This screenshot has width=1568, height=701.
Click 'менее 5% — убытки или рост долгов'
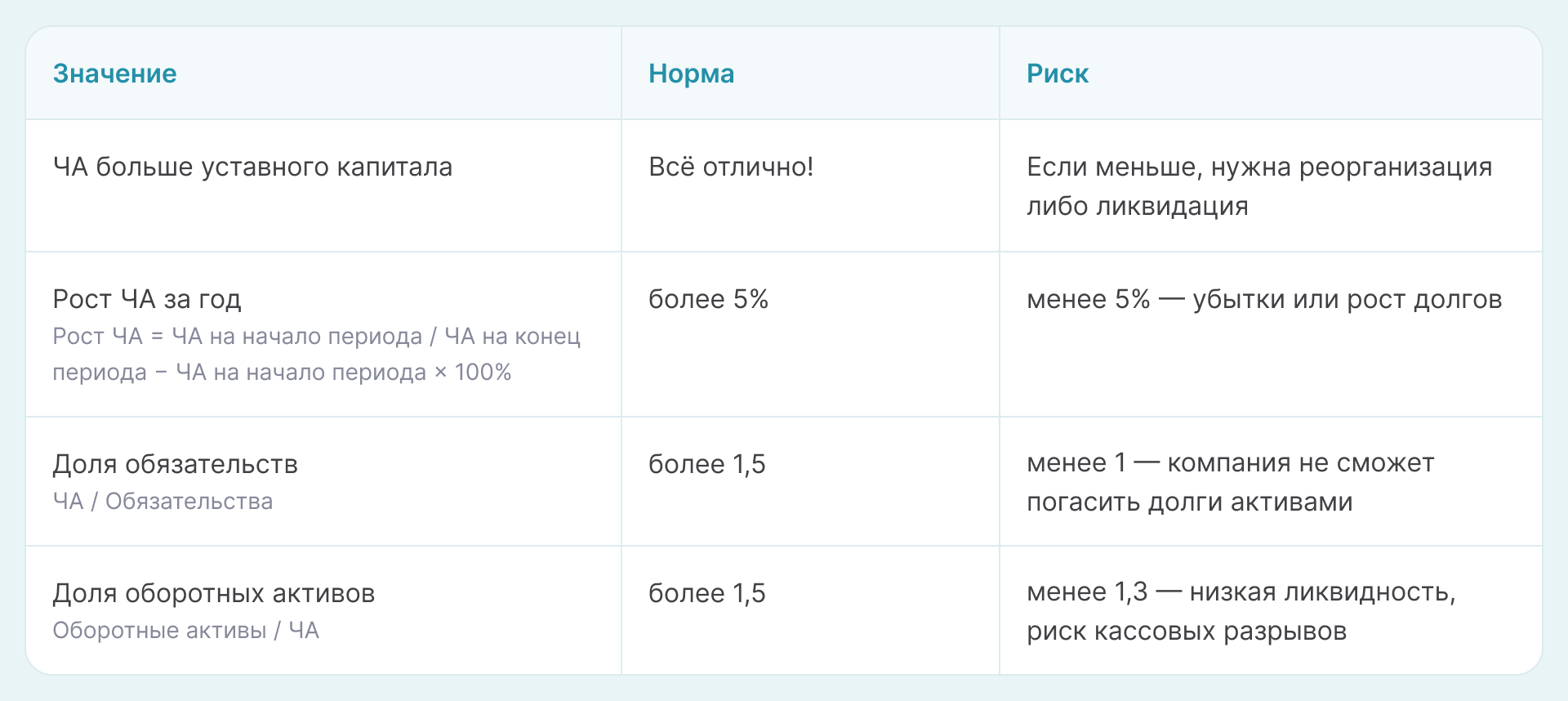(x=1263, y=299)
